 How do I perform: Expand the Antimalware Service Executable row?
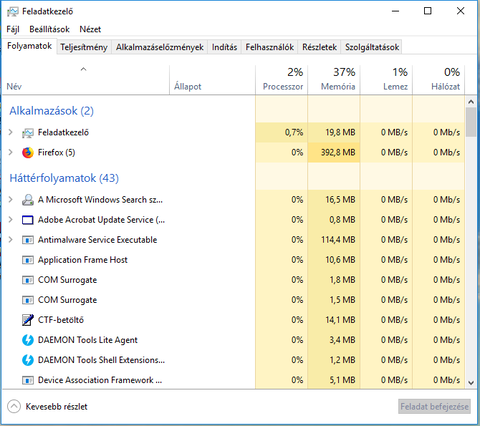pos(10,240)
